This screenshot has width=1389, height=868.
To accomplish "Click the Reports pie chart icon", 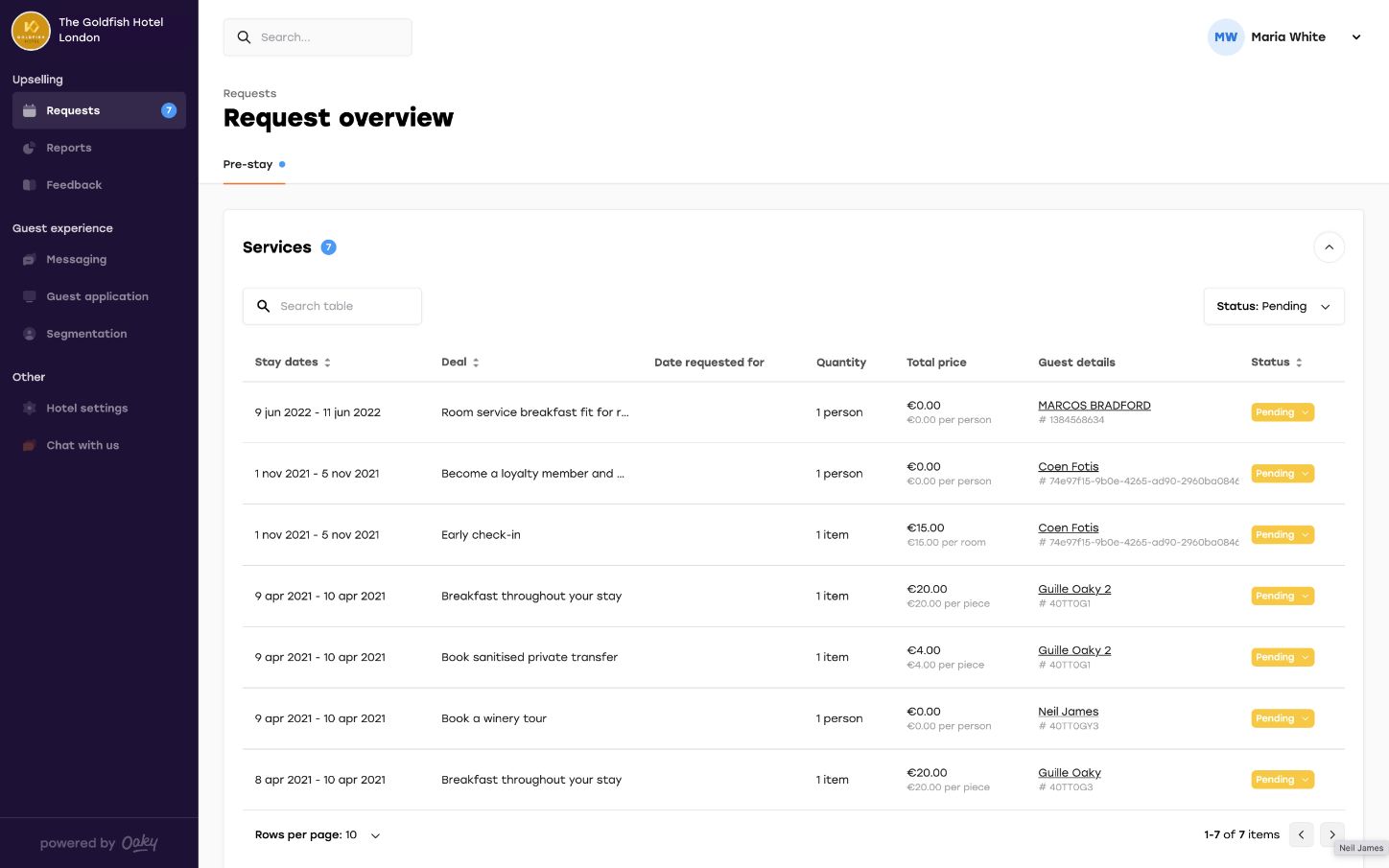I will click(29, 148).
